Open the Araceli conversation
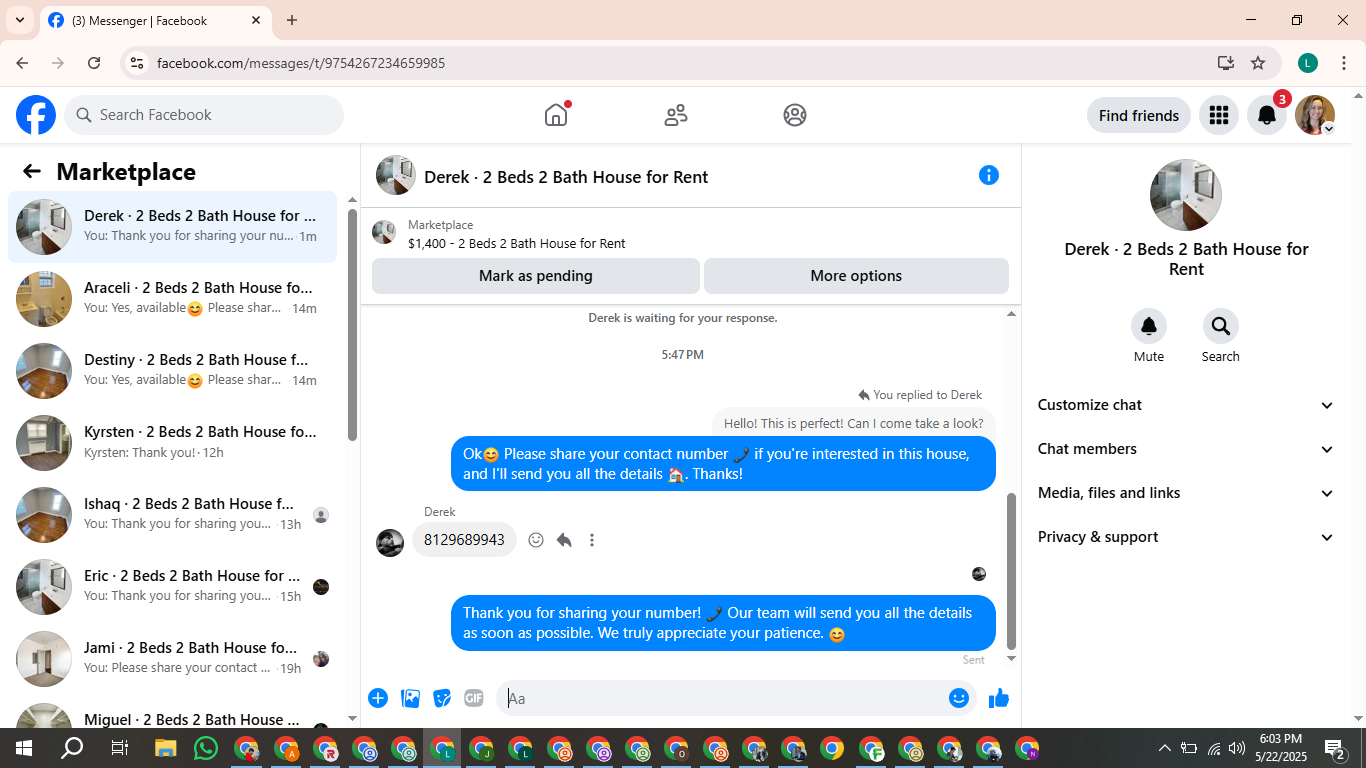Screen dimensions: 1366x768 173,299
